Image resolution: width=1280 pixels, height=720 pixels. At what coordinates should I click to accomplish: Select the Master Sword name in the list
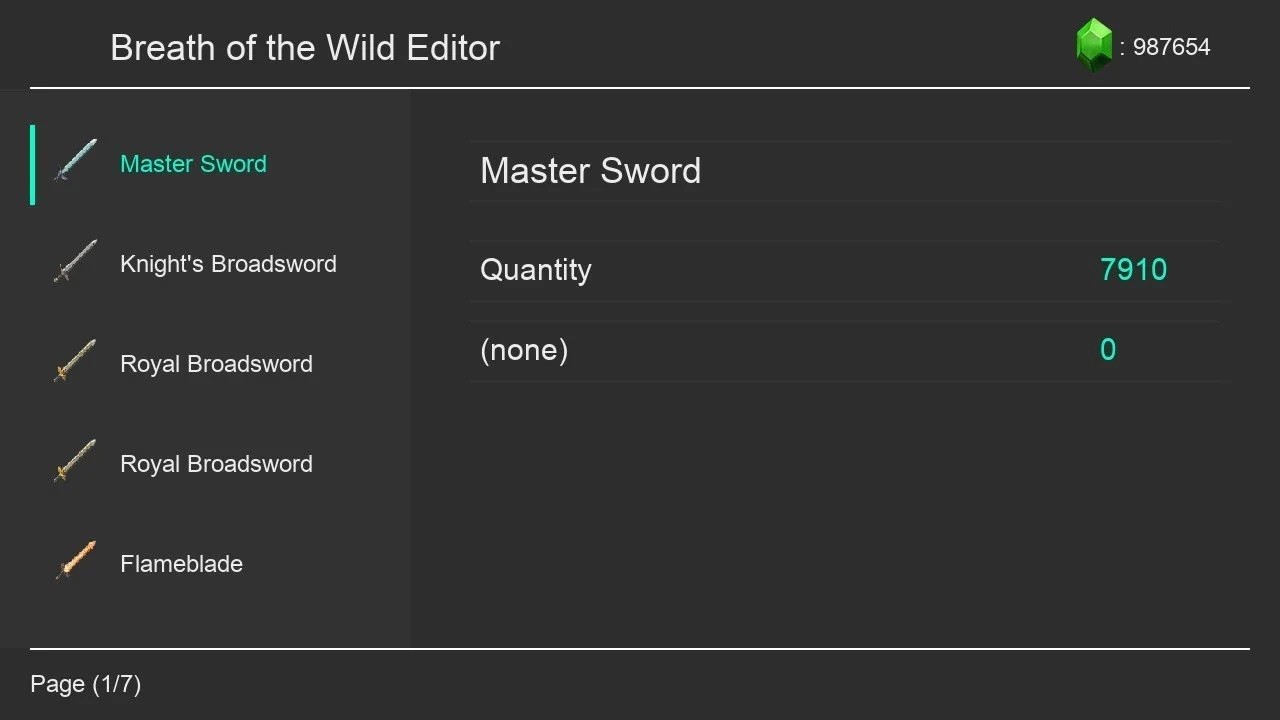193,164
